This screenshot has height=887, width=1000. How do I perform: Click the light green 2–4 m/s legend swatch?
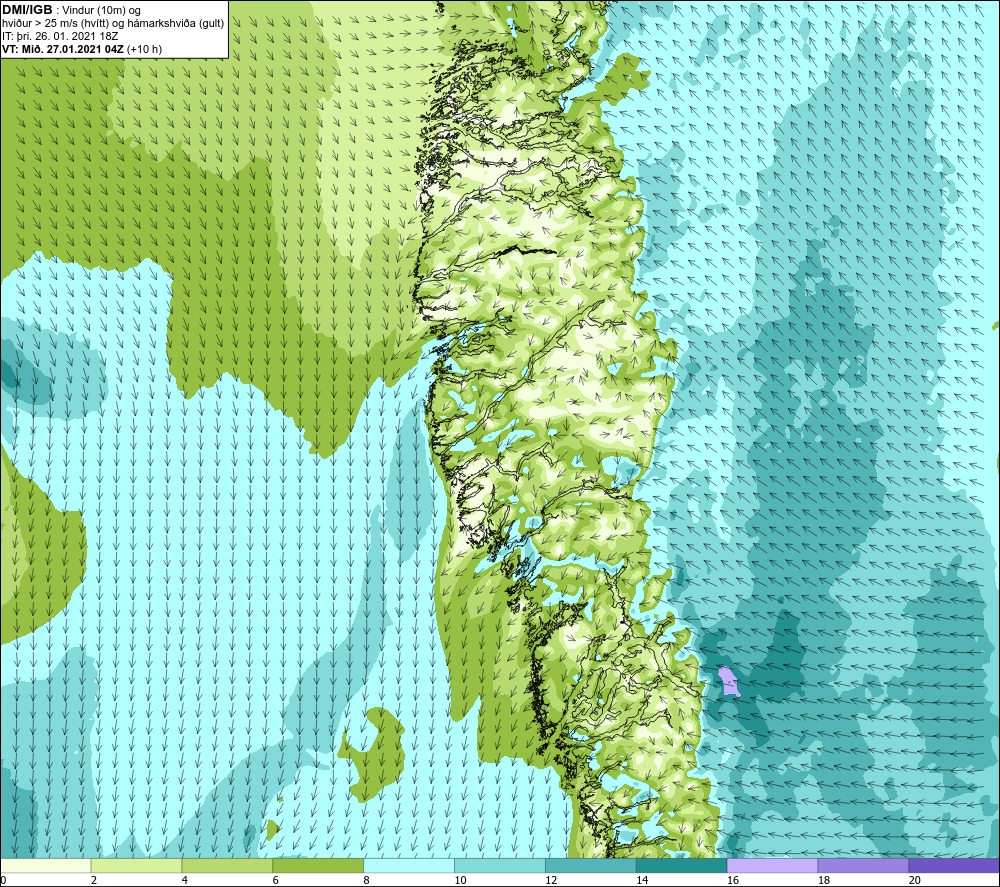(x=136, y=865)
